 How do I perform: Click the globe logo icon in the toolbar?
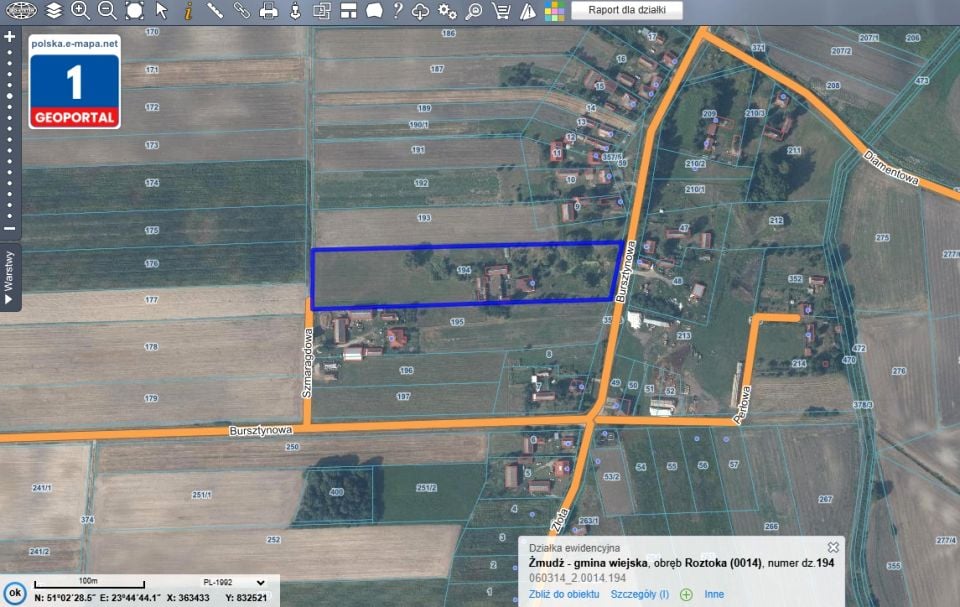point(21,10)
